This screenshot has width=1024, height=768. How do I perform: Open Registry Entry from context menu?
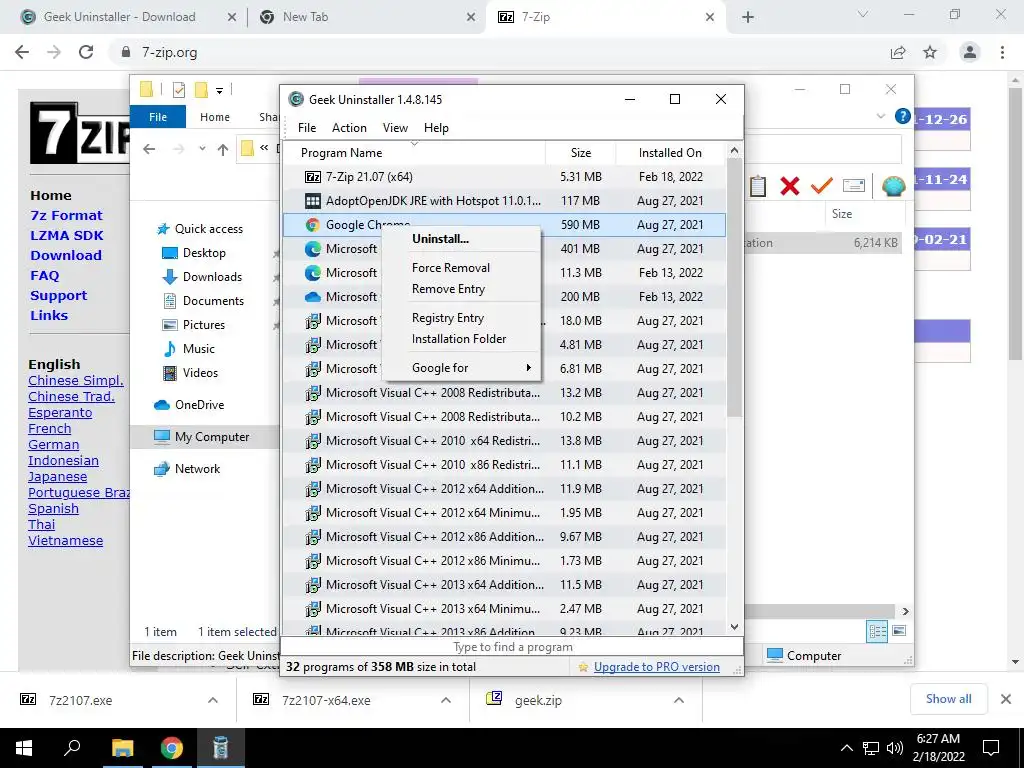coord(447,318)
